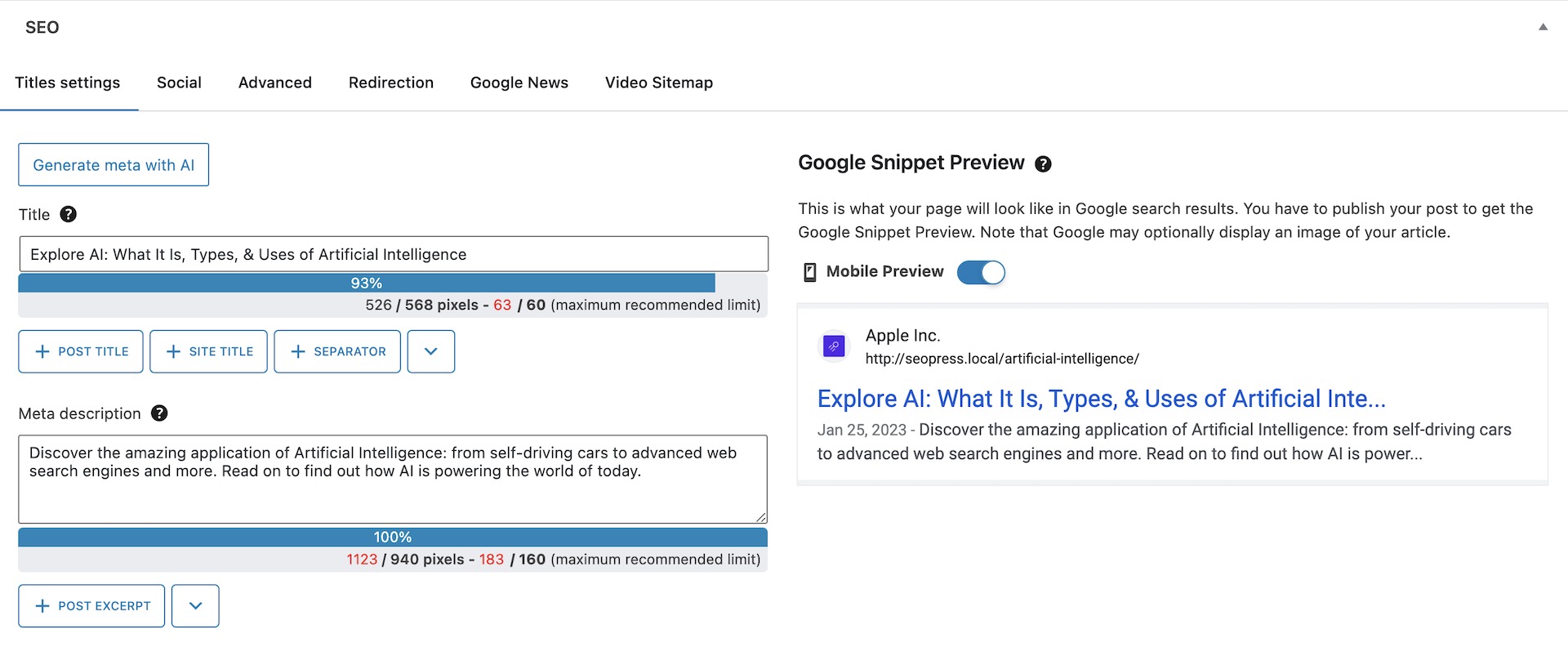Click the Meta description help icon
1568x656 pixels.
click(x=160, y=413)
